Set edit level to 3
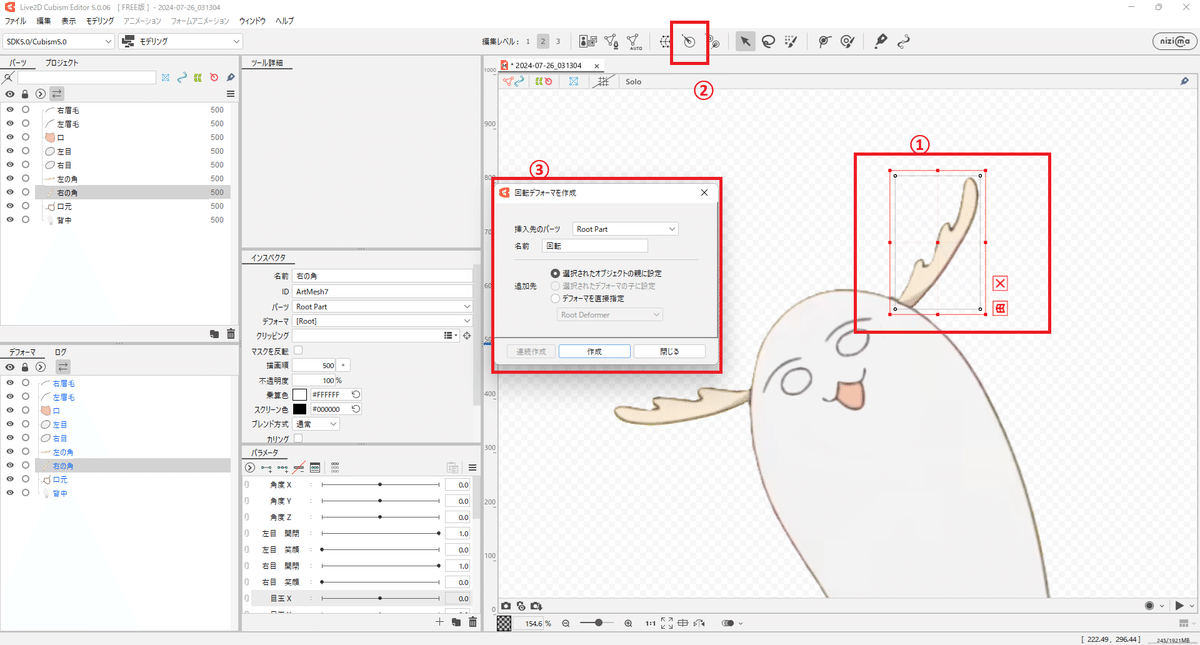 click(x=558, y=42)
